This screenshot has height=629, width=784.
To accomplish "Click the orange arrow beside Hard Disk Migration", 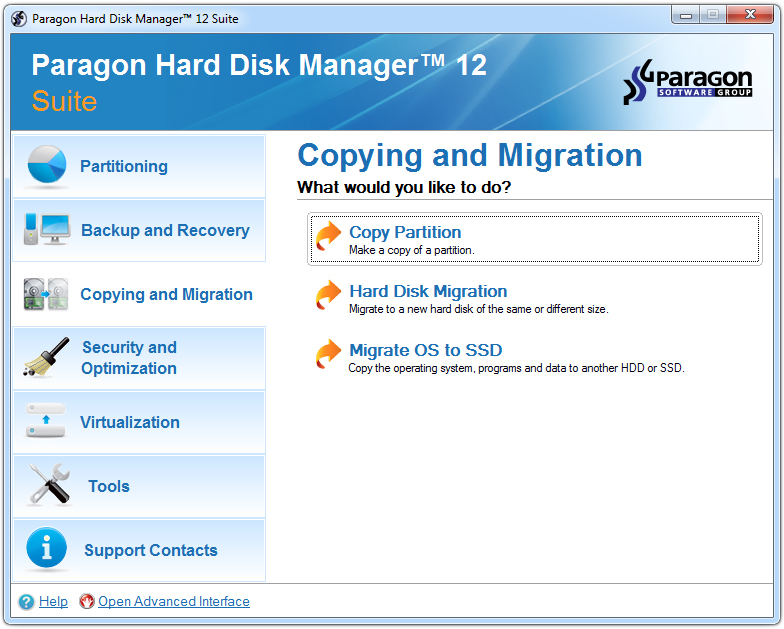I will [x=328, y=296].
